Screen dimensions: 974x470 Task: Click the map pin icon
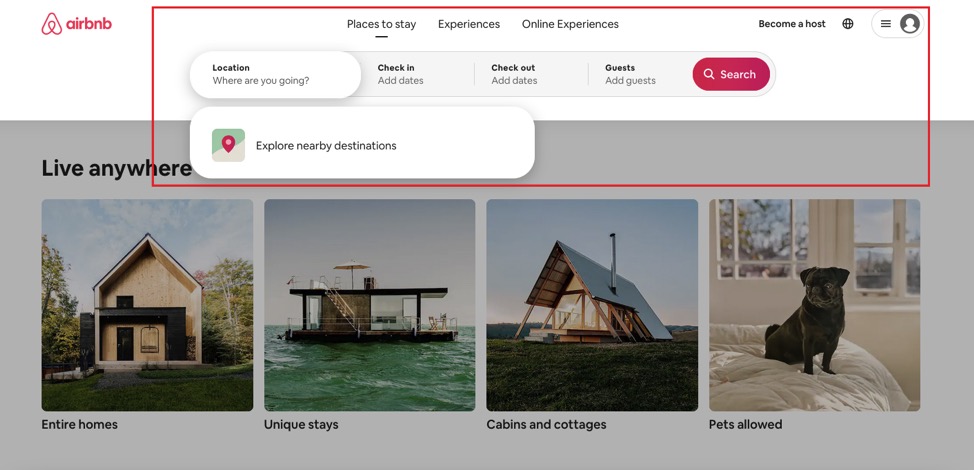[228, 145]
